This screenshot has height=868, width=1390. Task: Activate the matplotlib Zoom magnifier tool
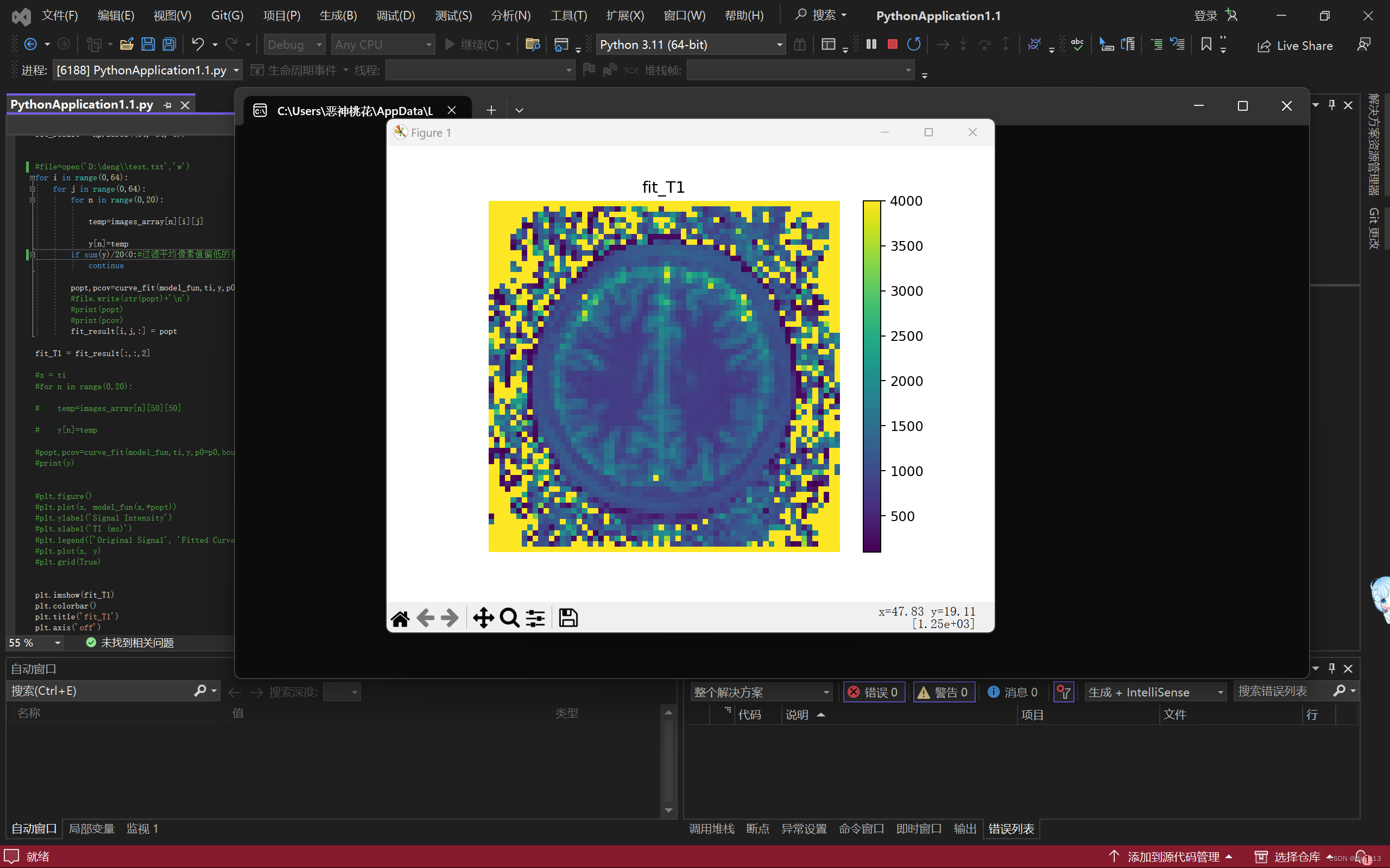pos(509,618)
